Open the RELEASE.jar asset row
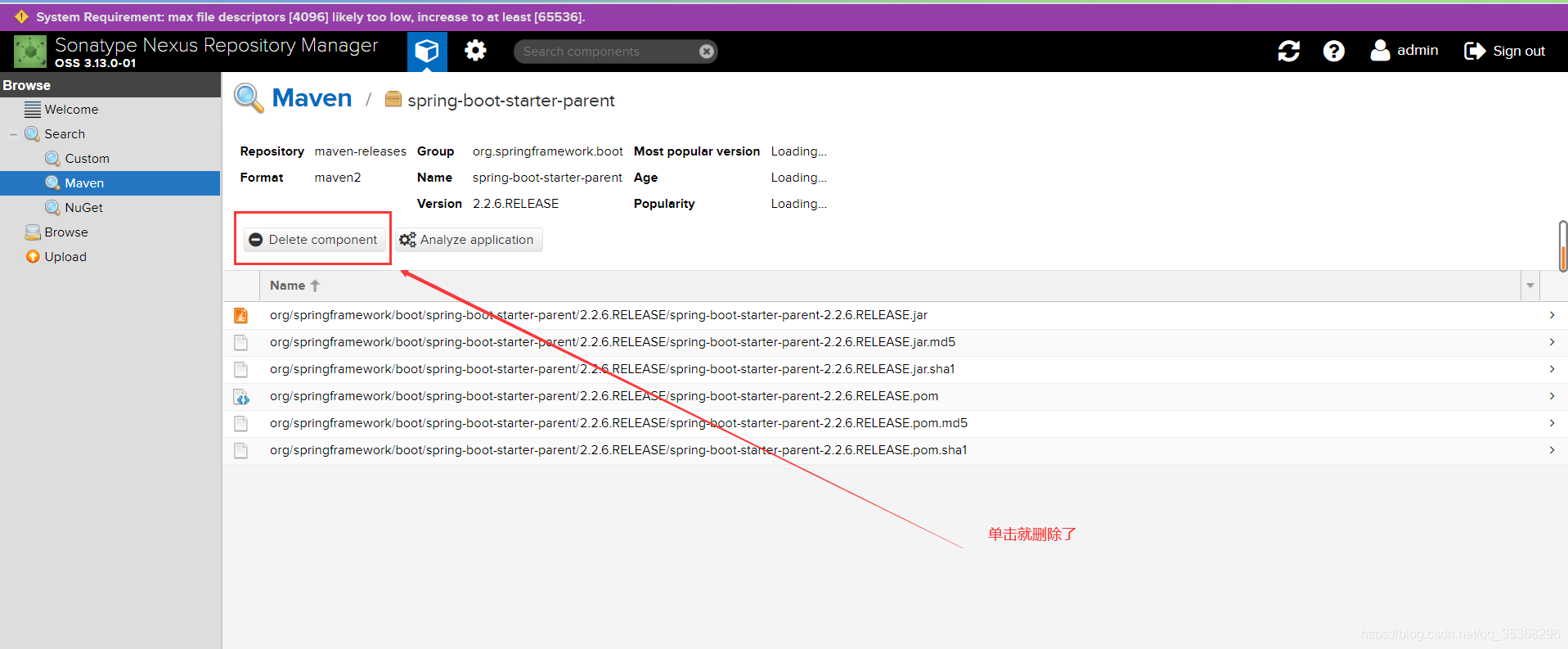This screenshot has height=649, width=1568. [x=896, y=315]
